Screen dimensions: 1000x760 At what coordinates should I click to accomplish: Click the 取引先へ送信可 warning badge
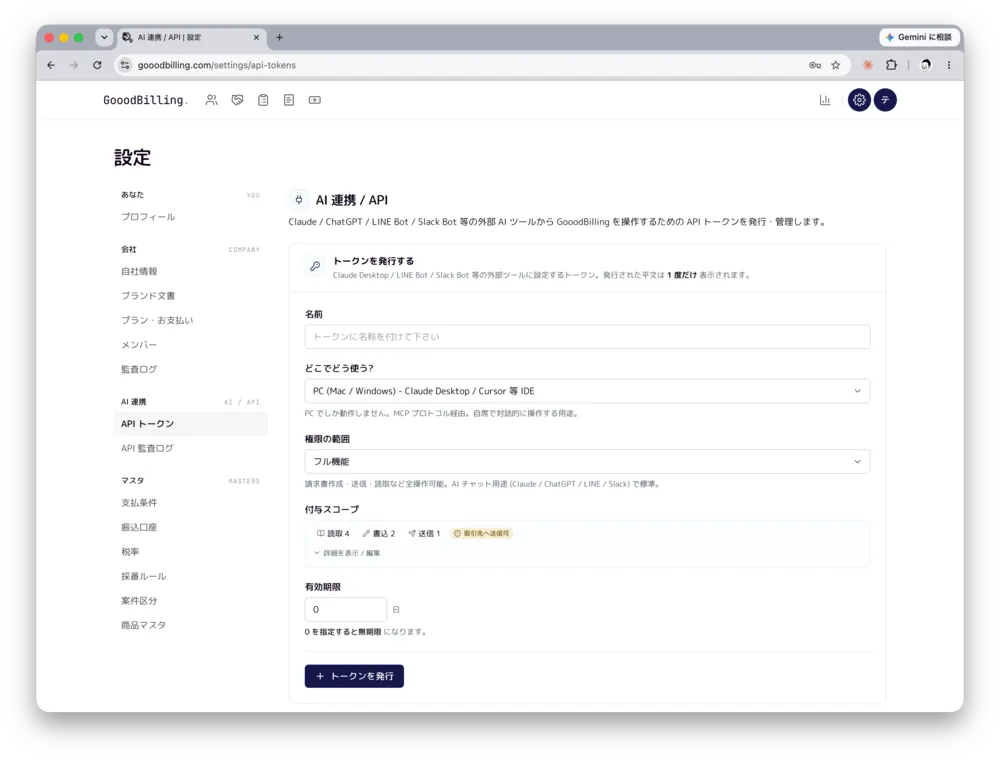pyautogui.click(x=482, y=533)
